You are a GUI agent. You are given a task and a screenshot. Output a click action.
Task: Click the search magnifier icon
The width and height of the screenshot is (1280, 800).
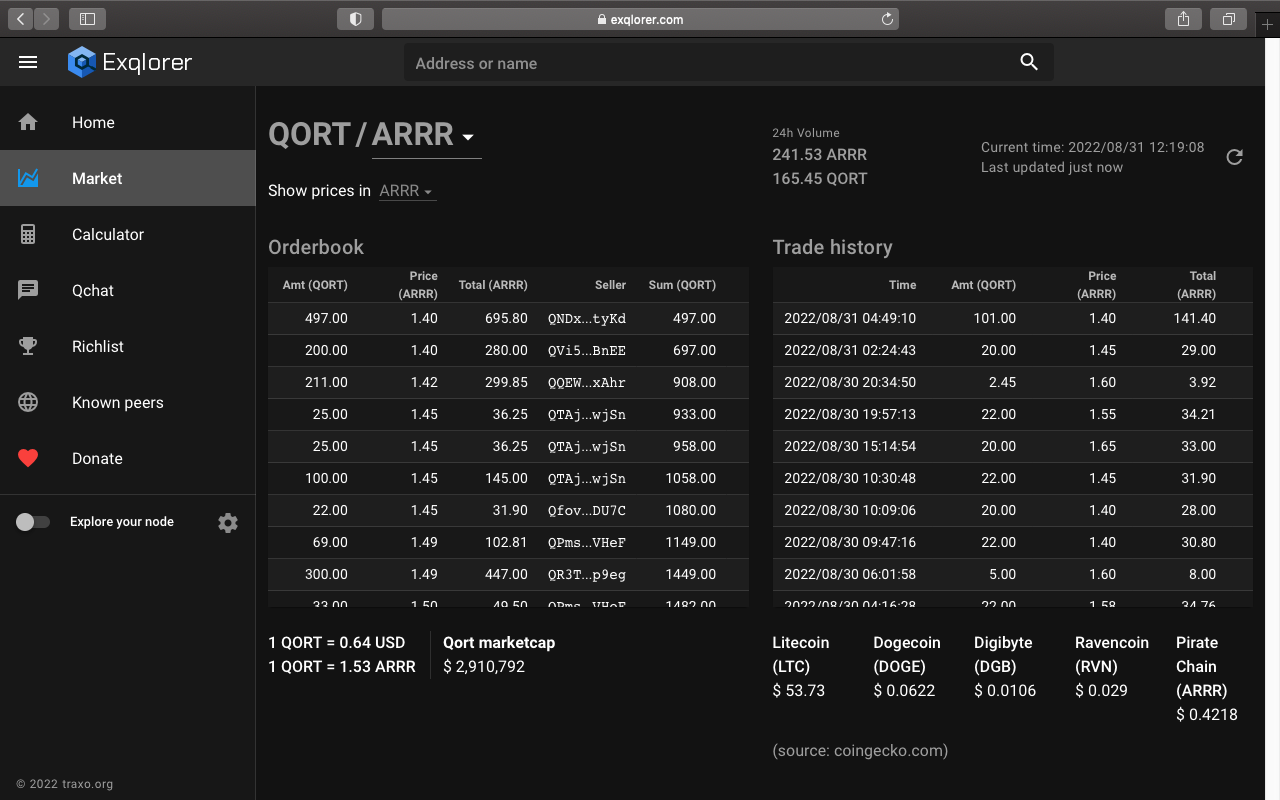click(x=1029, y=62)
